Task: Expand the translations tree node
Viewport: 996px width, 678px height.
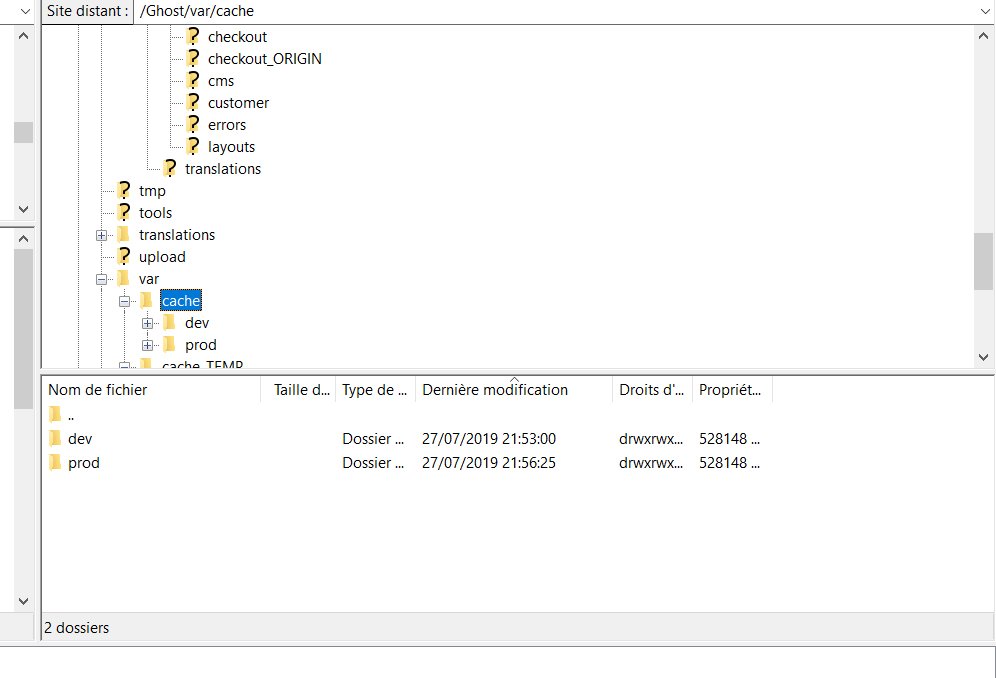Action: (101, 235)
